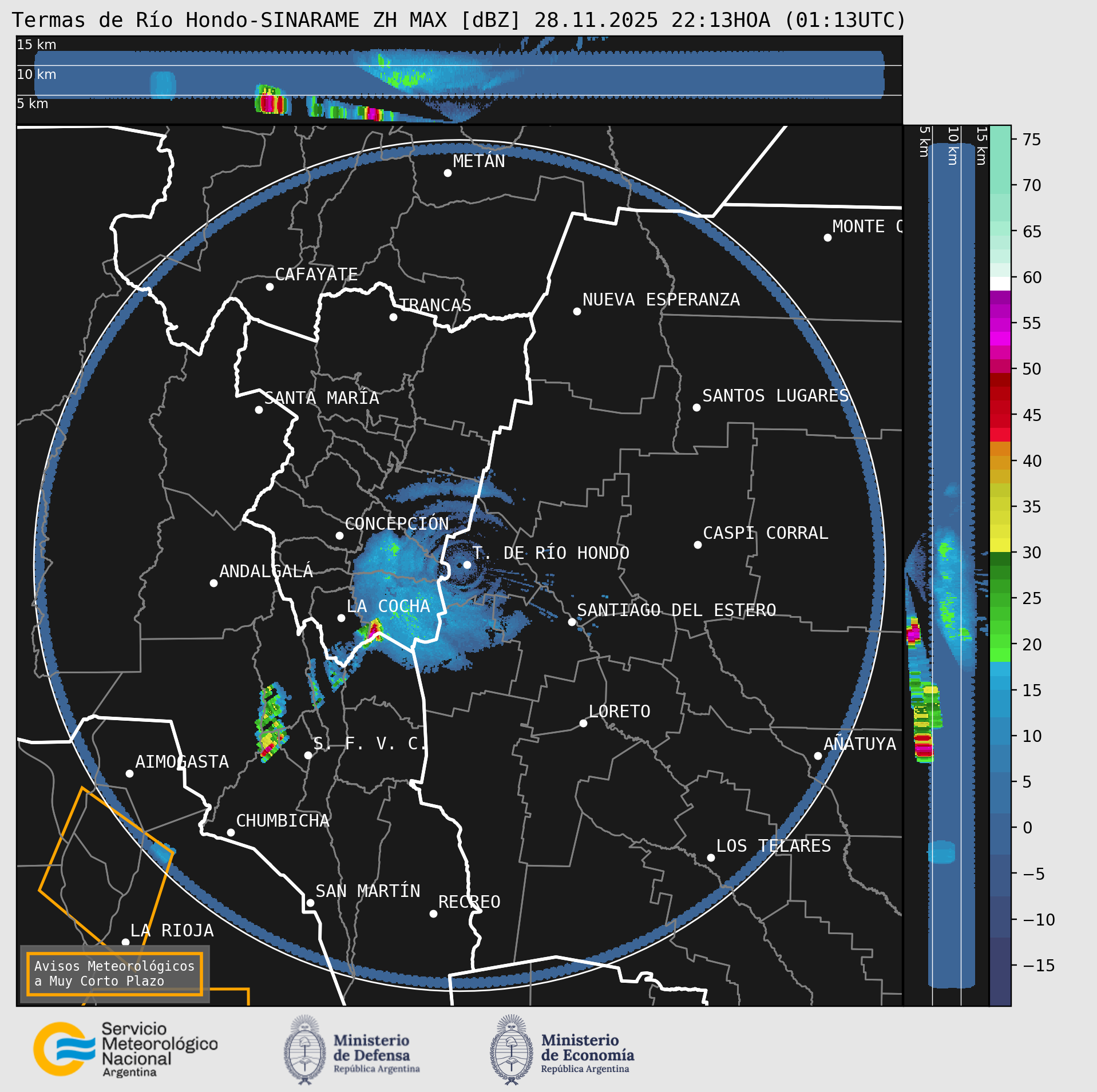Select the CONCEPCIÓN city label
1097x1092 pixels.
(397, 524)
